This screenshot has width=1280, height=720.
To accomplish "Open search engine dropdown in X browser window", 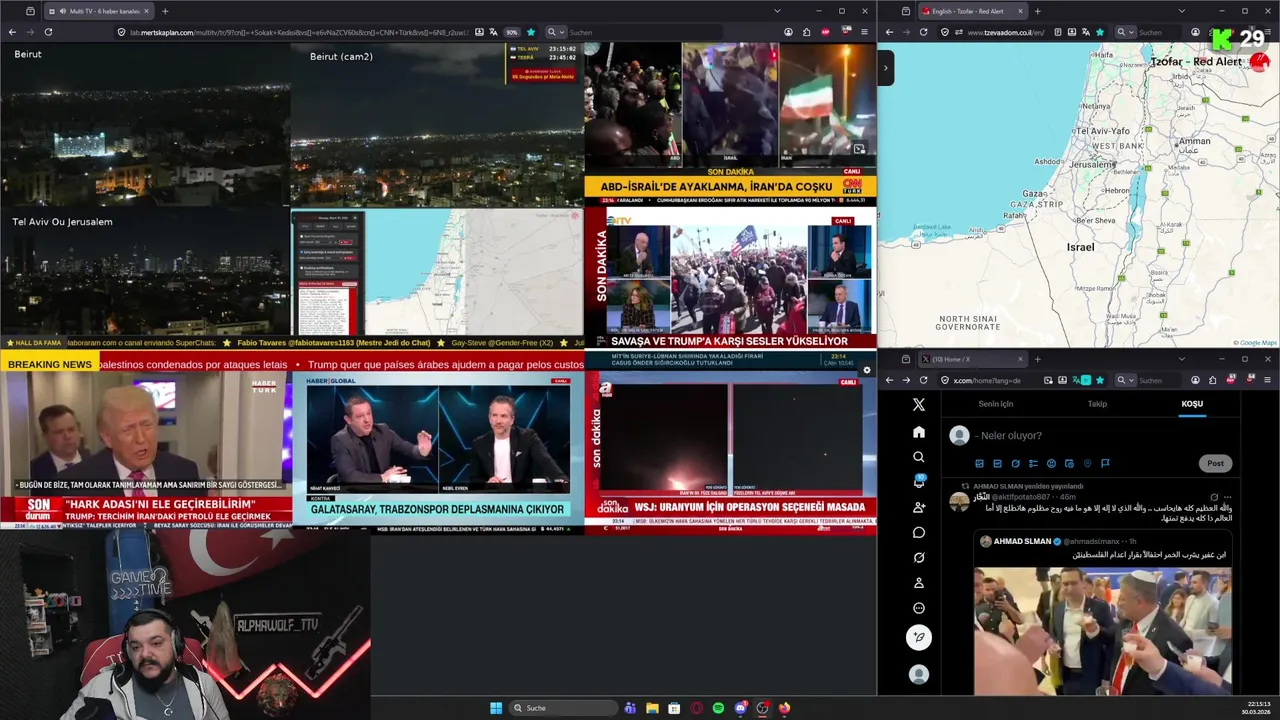I will 1127,380.
